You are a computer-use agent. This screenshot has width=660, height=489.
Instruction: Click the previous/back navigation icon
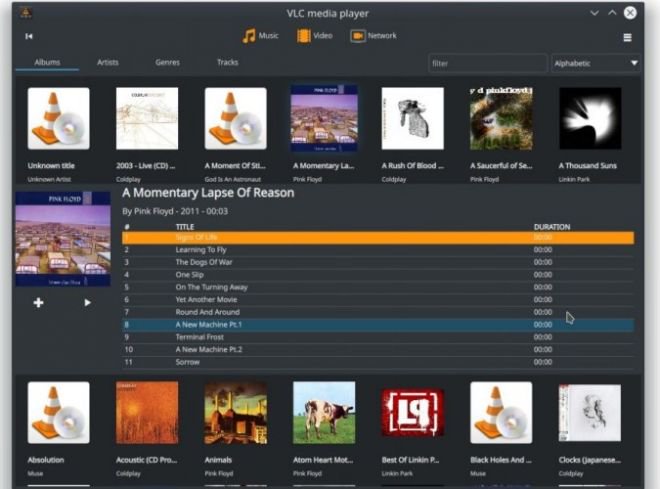coord(29,37)
